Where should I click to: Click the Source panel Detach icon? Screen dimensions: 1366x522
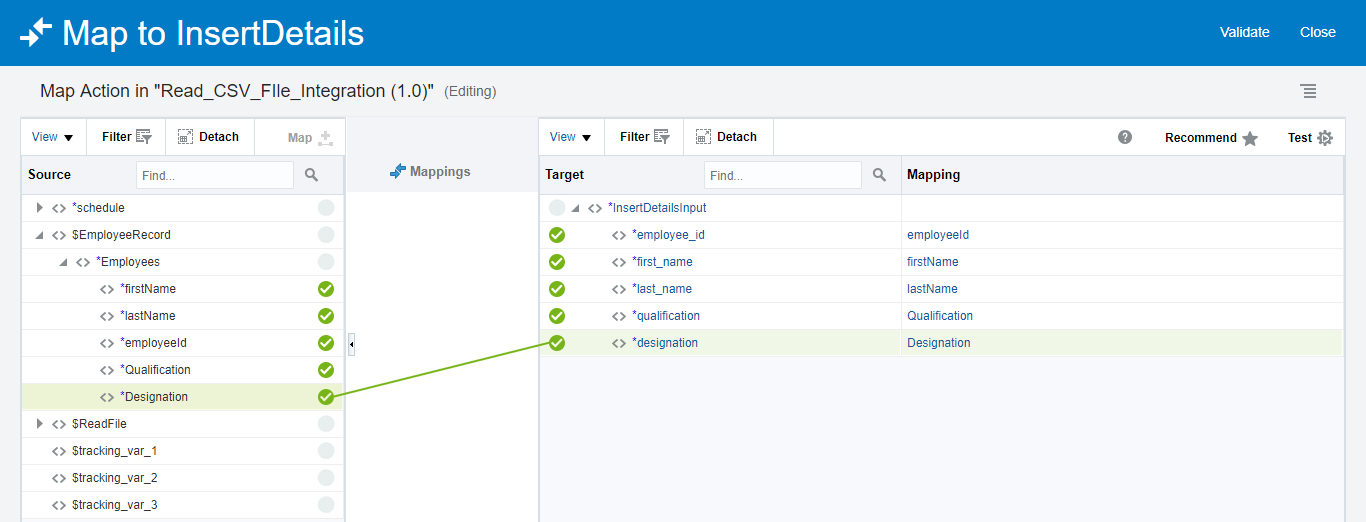coord(185,137)
